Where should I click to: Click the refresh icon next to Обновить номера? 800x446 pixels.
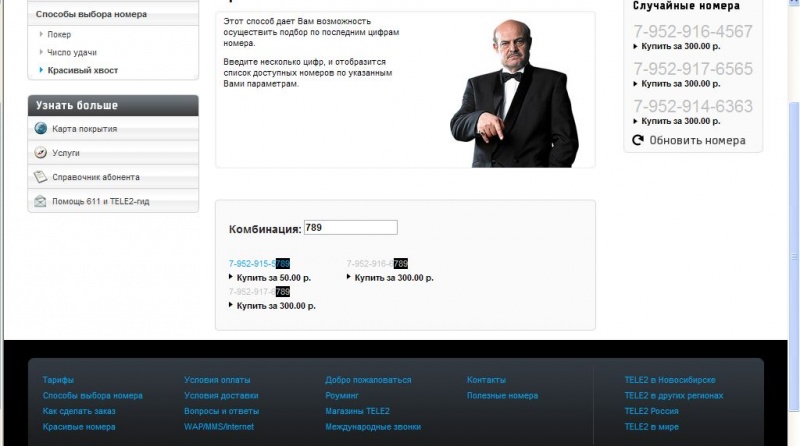click(638, 140)
